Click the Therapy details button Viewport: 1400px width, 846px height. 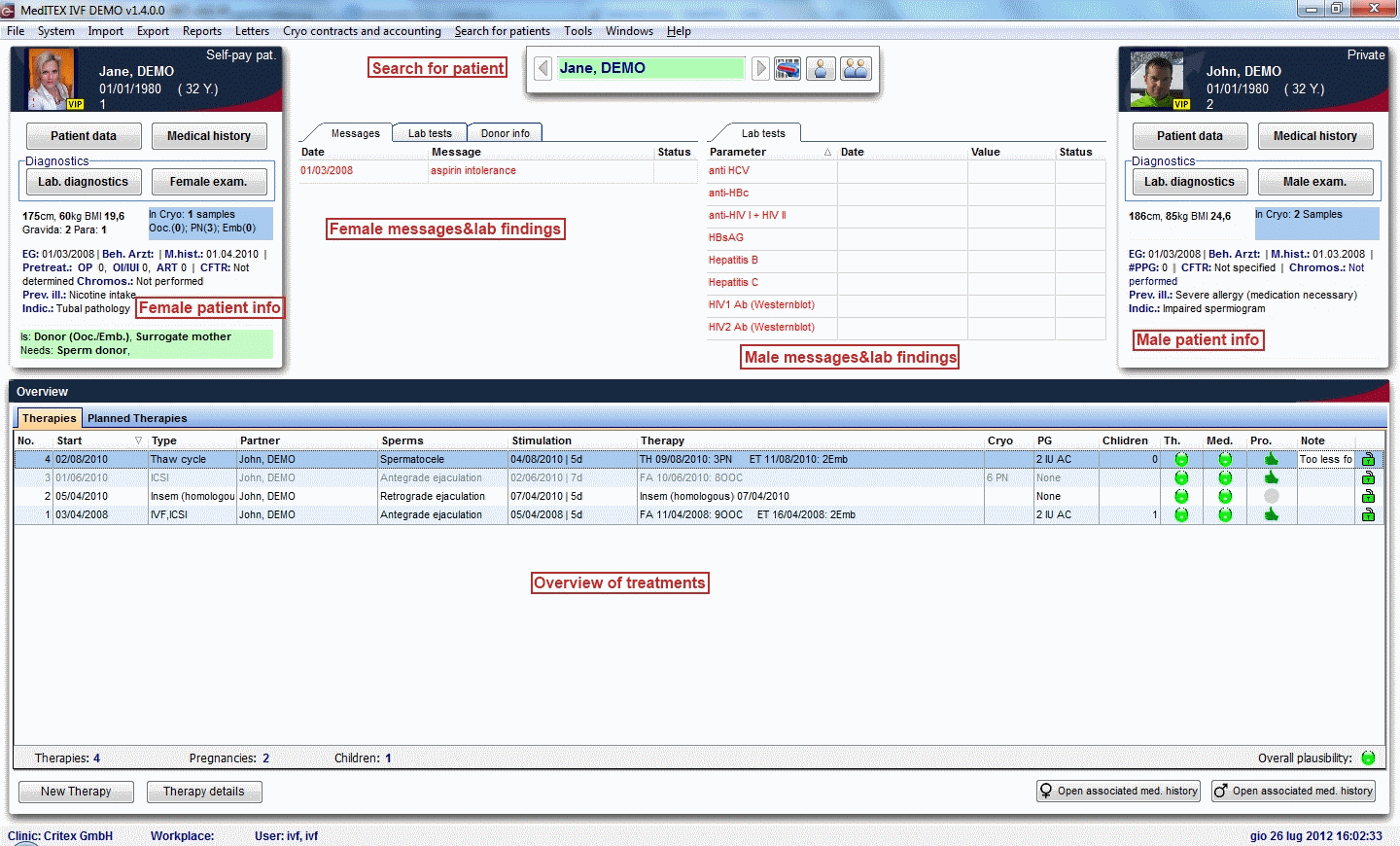tap(204, 792)
